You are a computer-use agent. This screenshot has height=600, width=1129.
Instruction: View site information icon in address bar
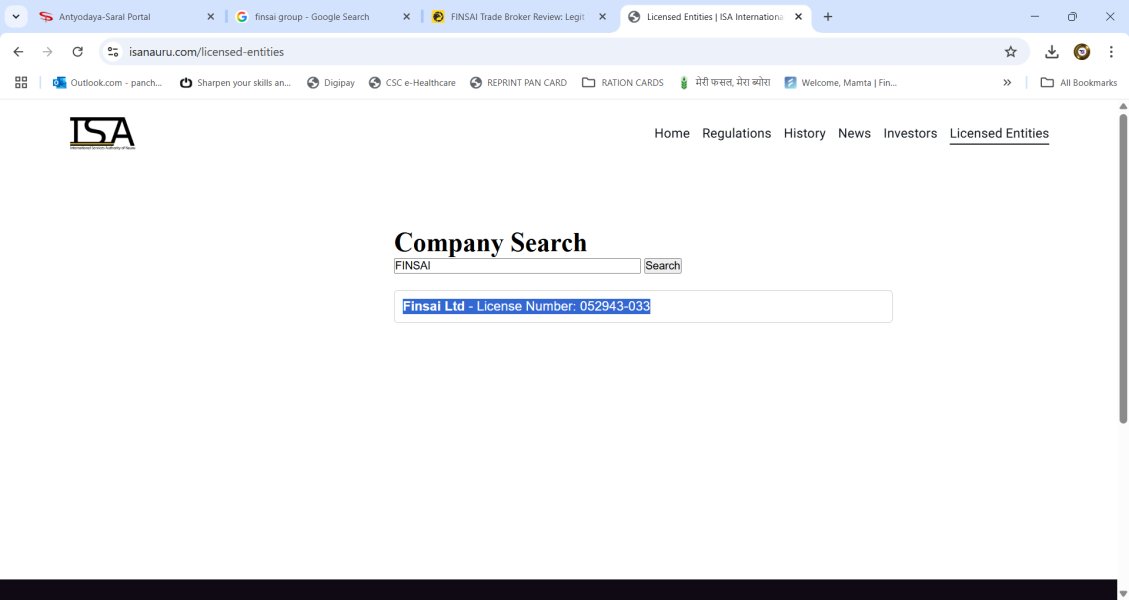point(113,52)
